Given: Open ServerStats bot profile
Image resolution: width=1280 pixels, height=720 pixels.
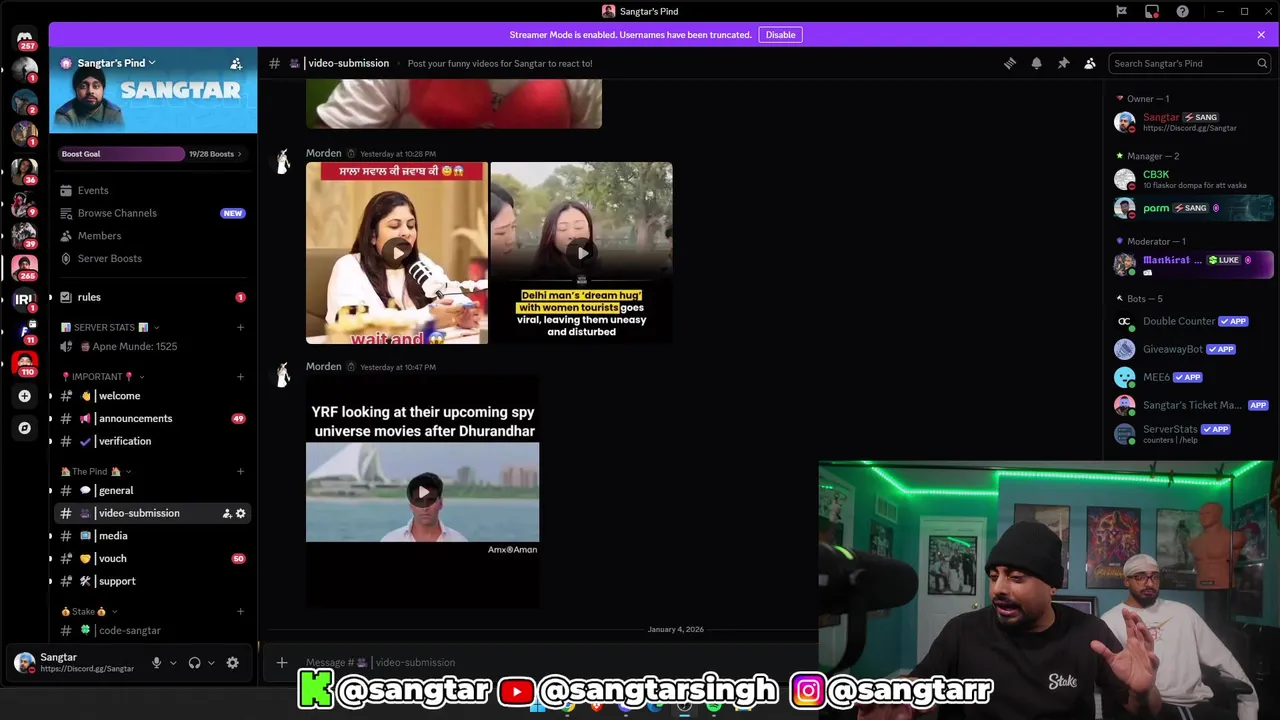Looking at the screenshot, I should 1192,434.
